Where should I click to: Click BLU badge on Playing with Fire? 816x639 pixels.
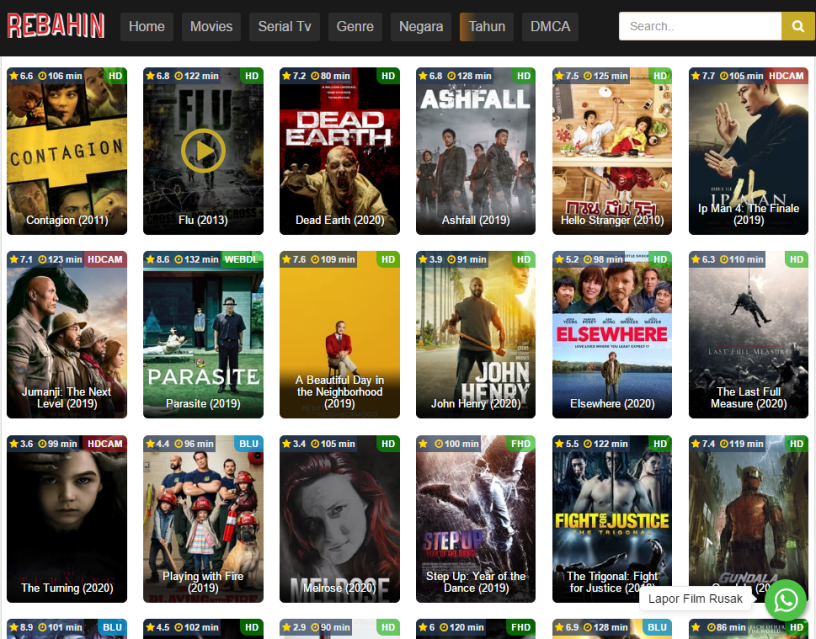(248, 444)
